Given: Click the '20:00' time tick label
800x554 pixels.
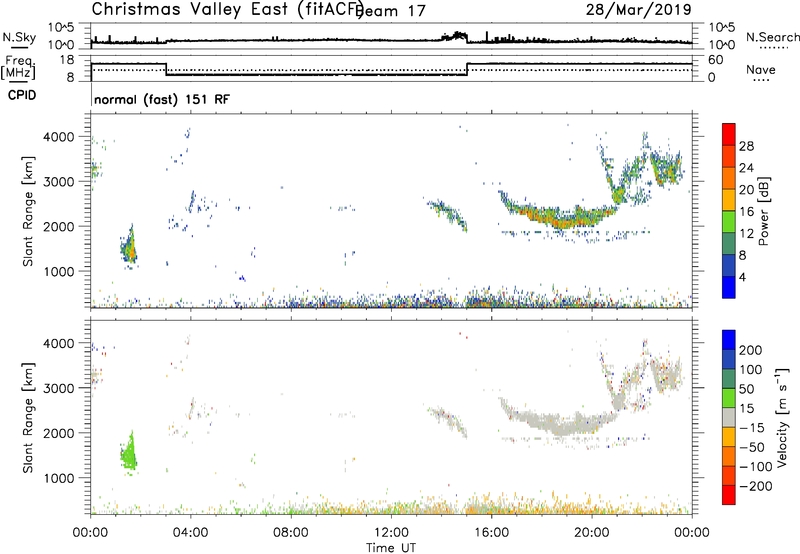Looking at the screenshot, I should [591, 533].
